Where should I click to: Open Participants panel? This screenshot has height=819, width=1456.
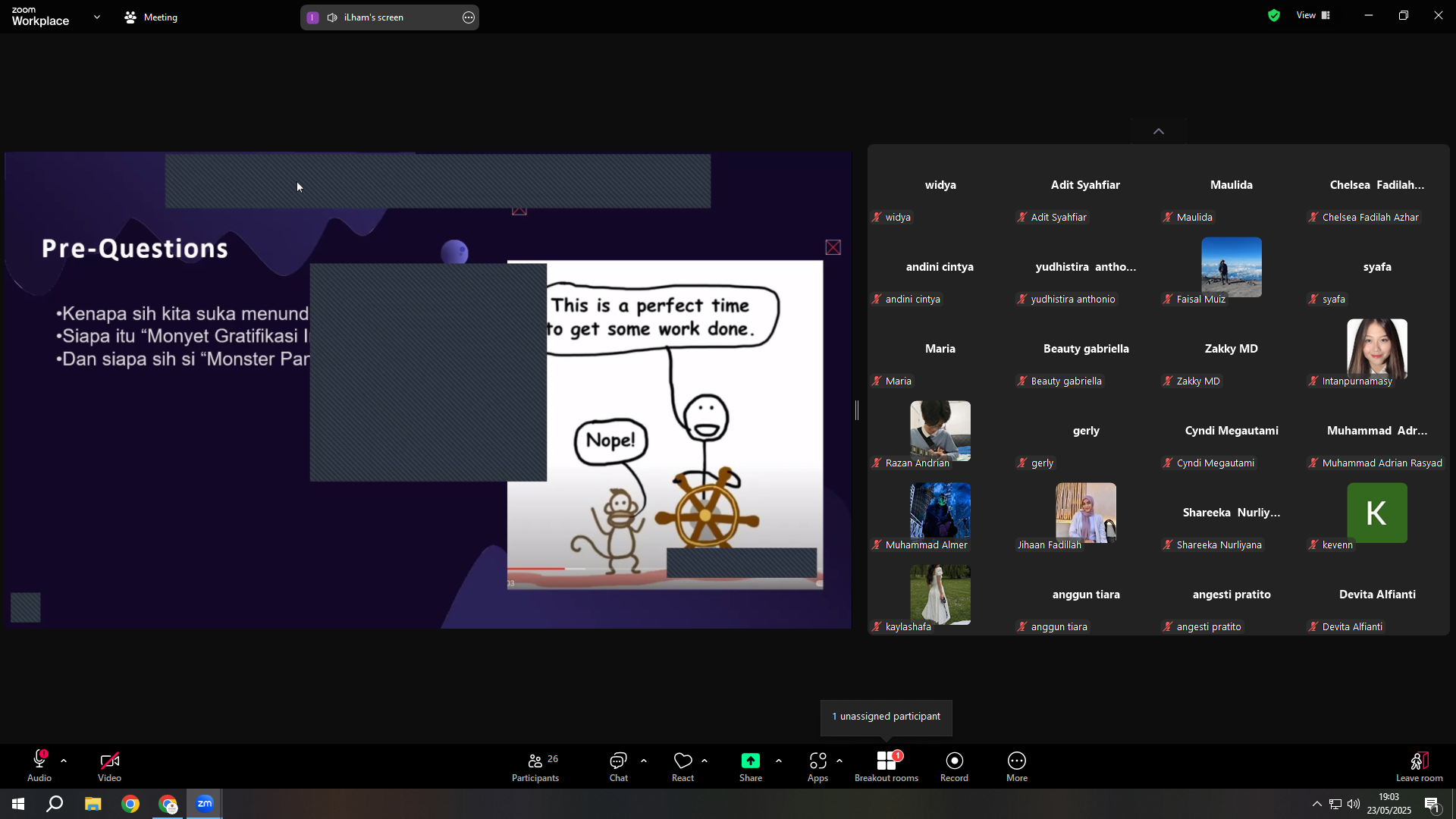(535, 766)
